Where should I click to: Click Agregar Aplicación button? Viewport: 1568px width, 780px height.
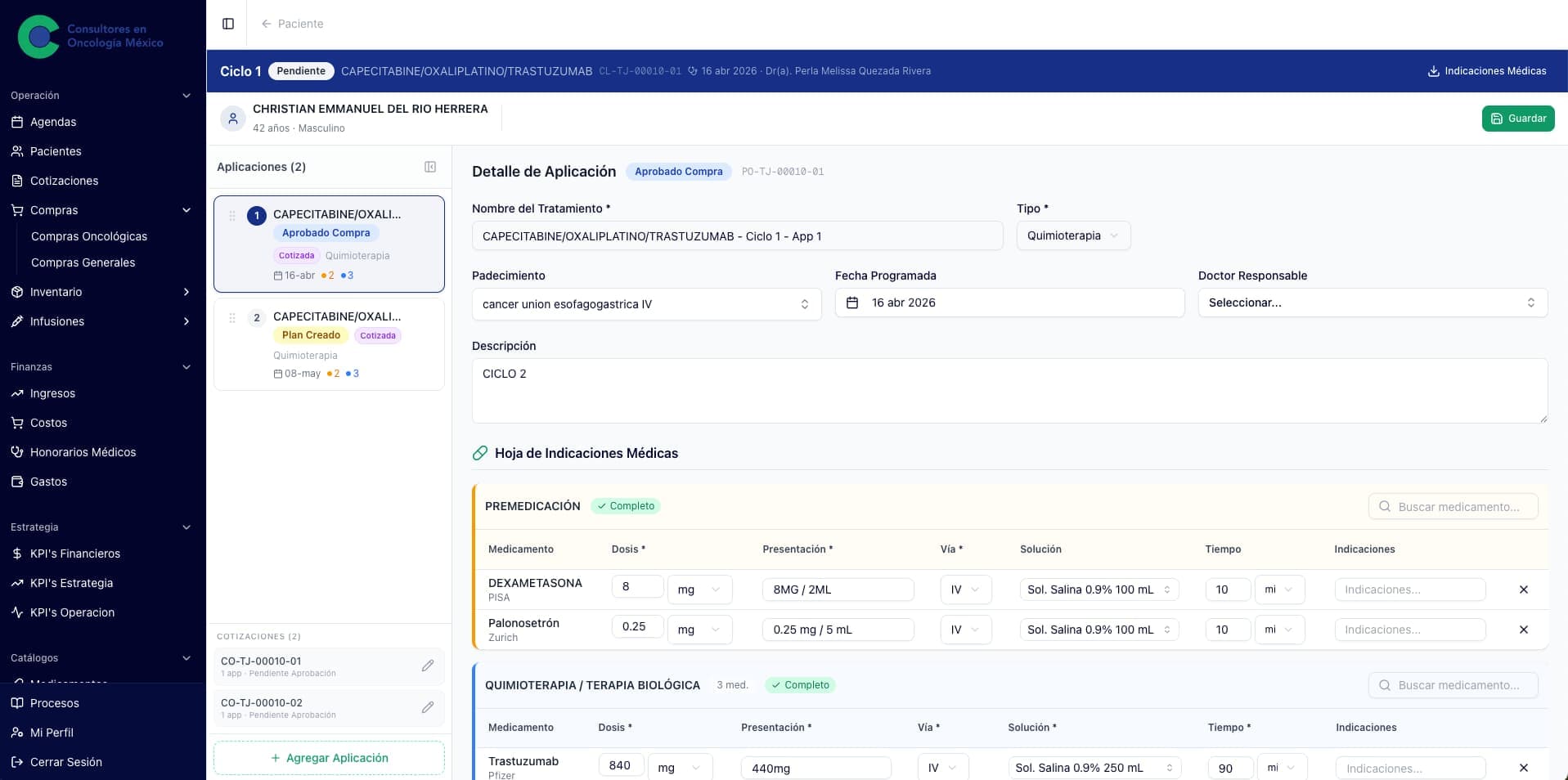click(x=329, y=758)
